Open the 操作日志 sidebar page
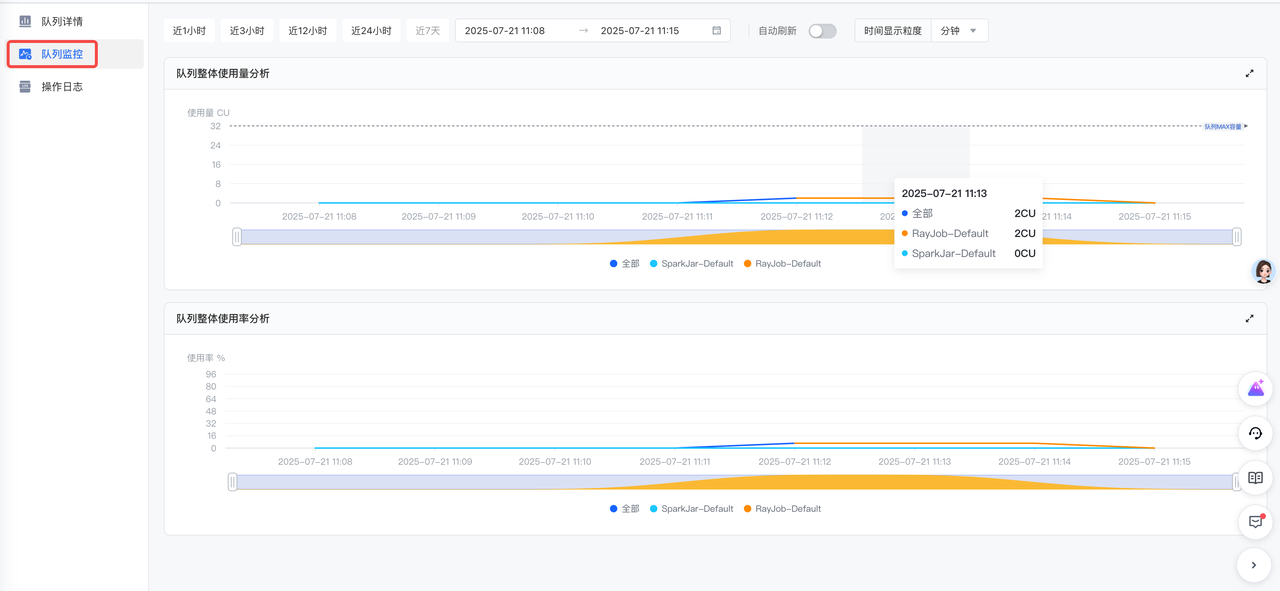 click(x=61, y=87)
